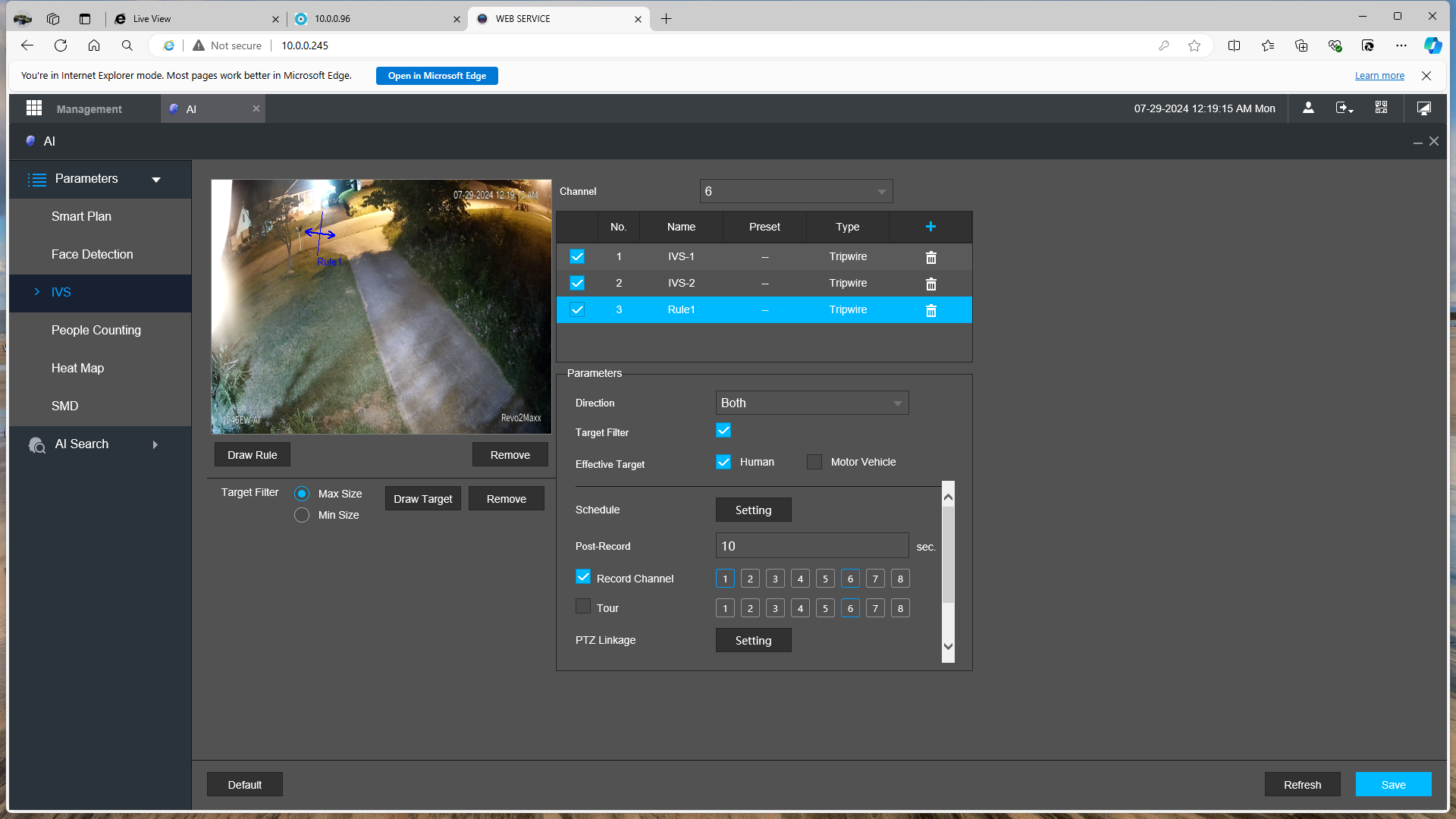Click the browser refresh icon

pos(61,45)
